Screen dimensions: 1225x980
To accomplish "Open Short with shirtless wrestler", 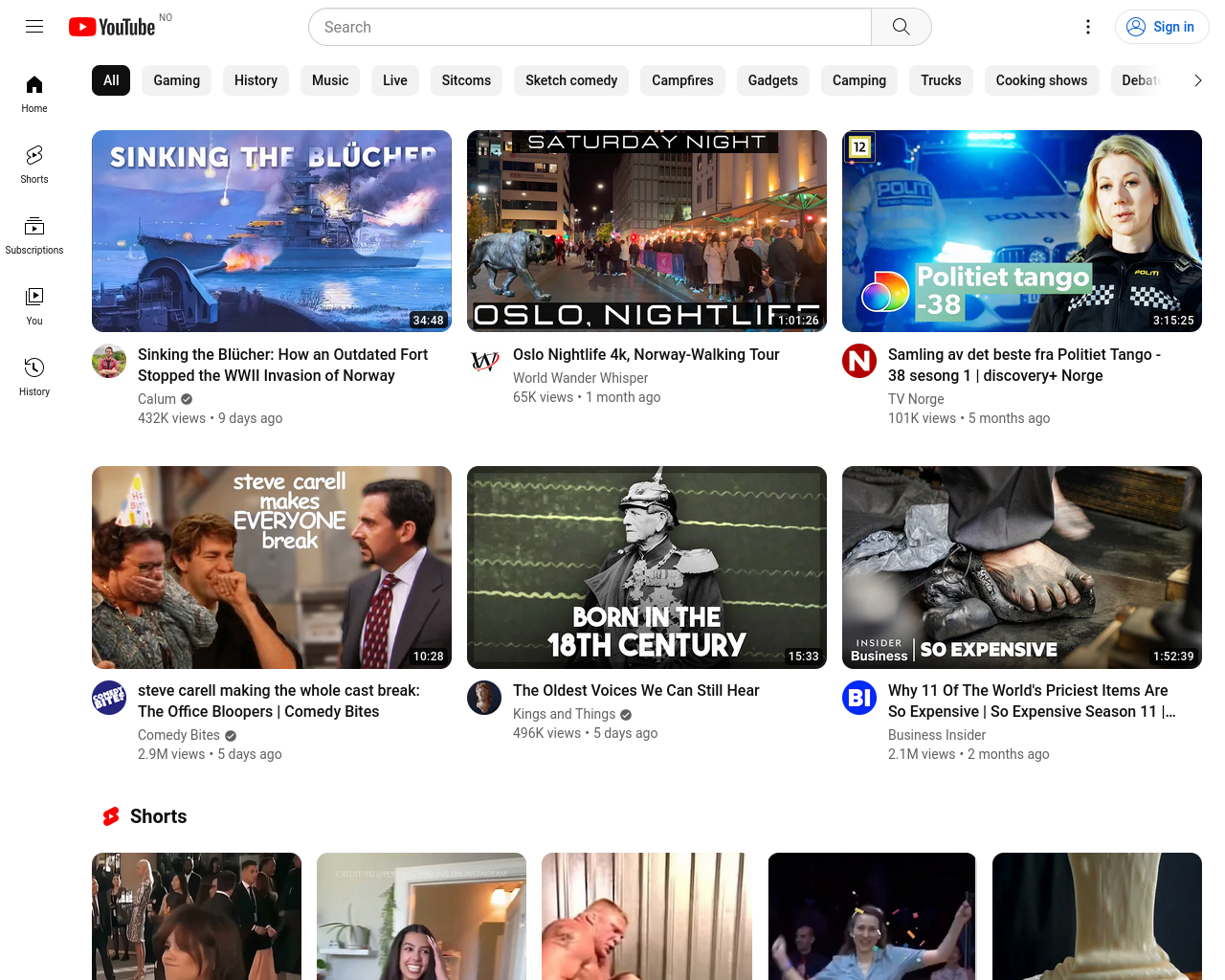I will click(646, 916).
